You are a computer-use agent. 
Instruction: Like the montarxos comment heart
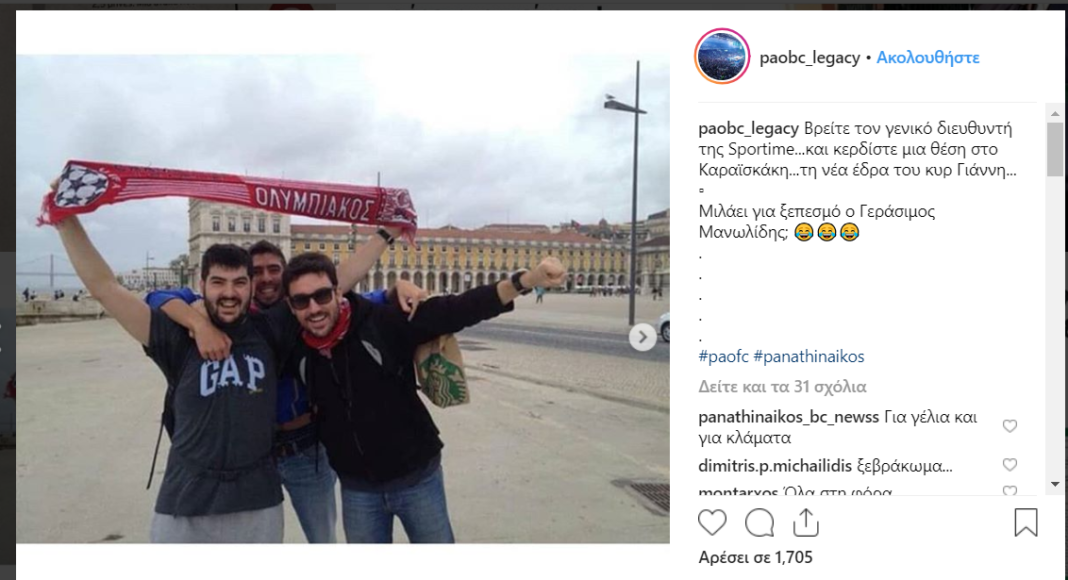point(1009,490)
